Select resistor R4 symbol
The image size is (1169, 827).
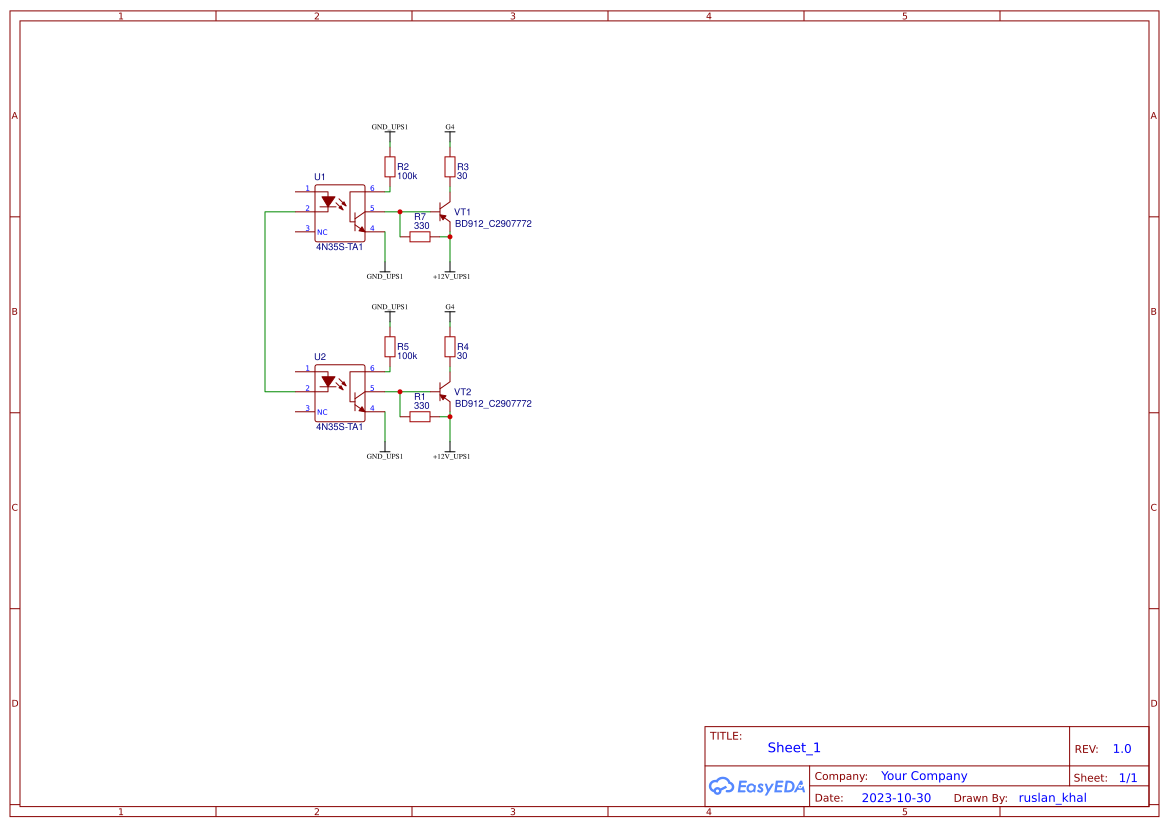point(450,347)
